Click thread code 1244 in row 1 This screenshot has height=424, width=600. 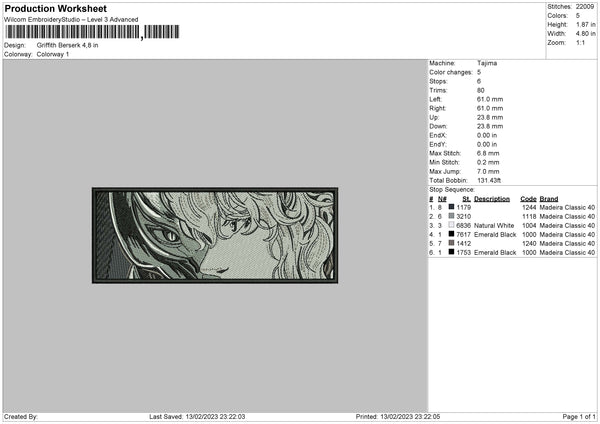[x=529, y=207]
